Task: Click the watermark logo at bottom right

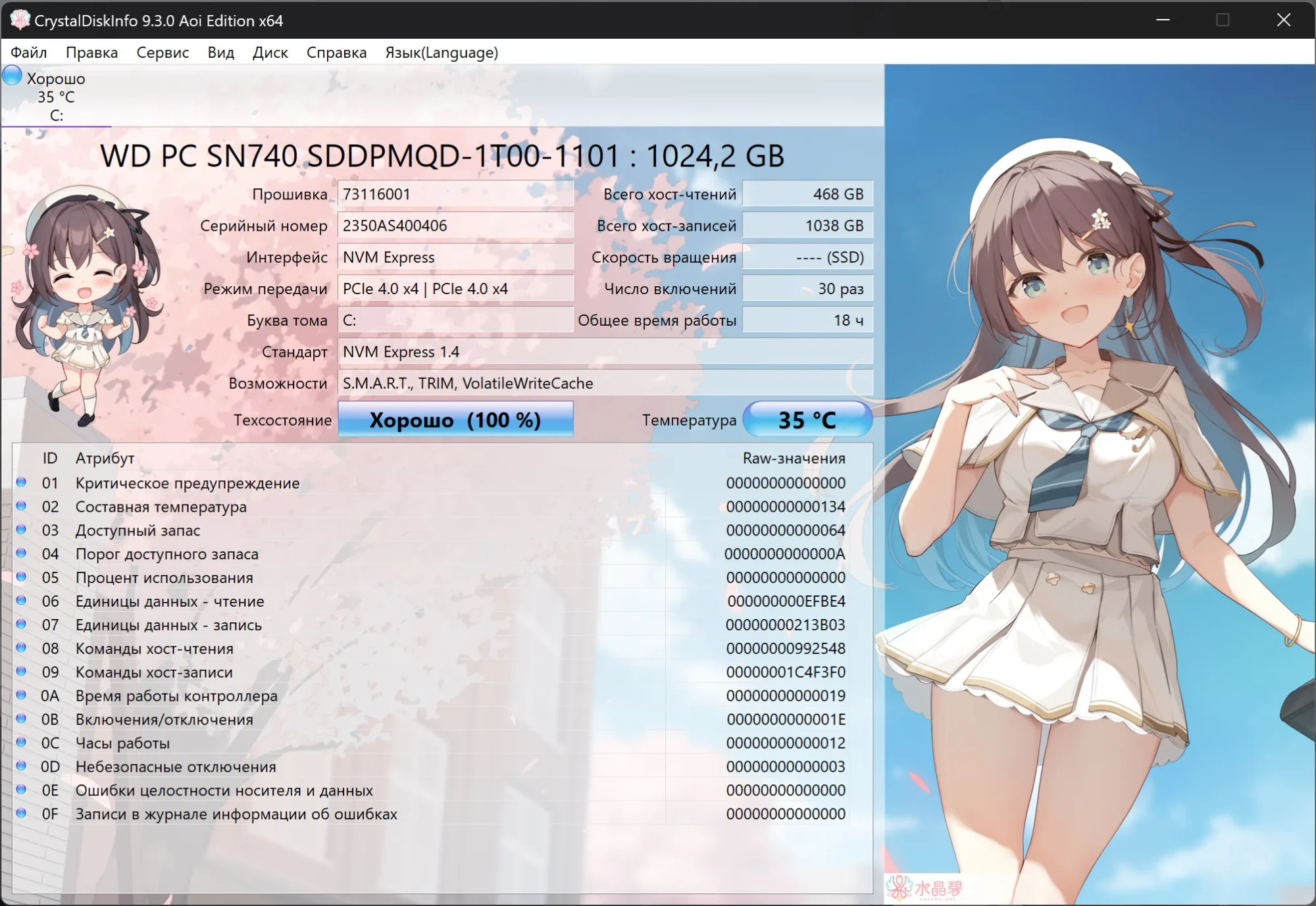Action: (924, 888)
